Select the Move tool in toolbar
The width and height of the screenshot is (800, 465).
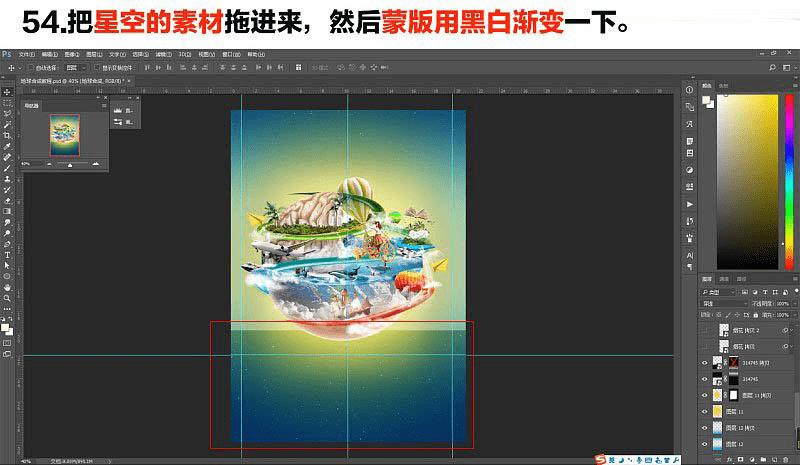tap(7, 92)
